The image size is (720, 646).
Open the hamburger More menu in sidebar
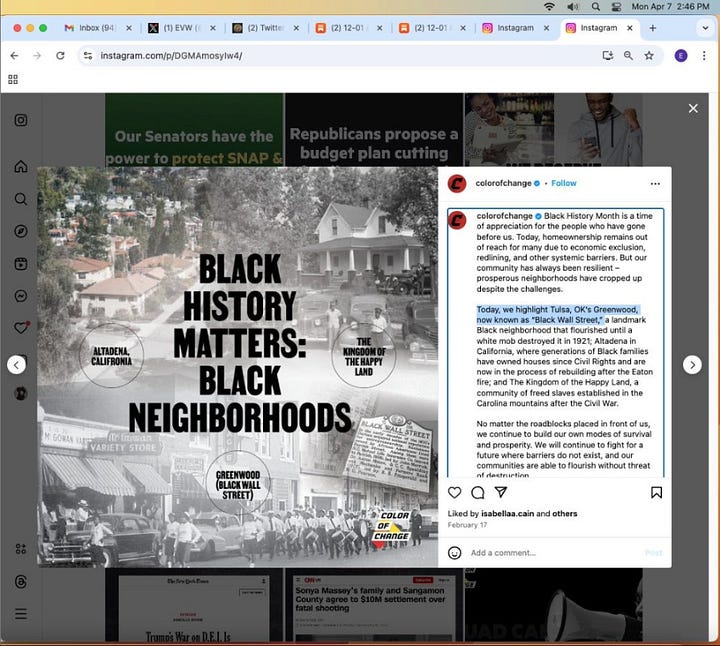tap(21, 614)
